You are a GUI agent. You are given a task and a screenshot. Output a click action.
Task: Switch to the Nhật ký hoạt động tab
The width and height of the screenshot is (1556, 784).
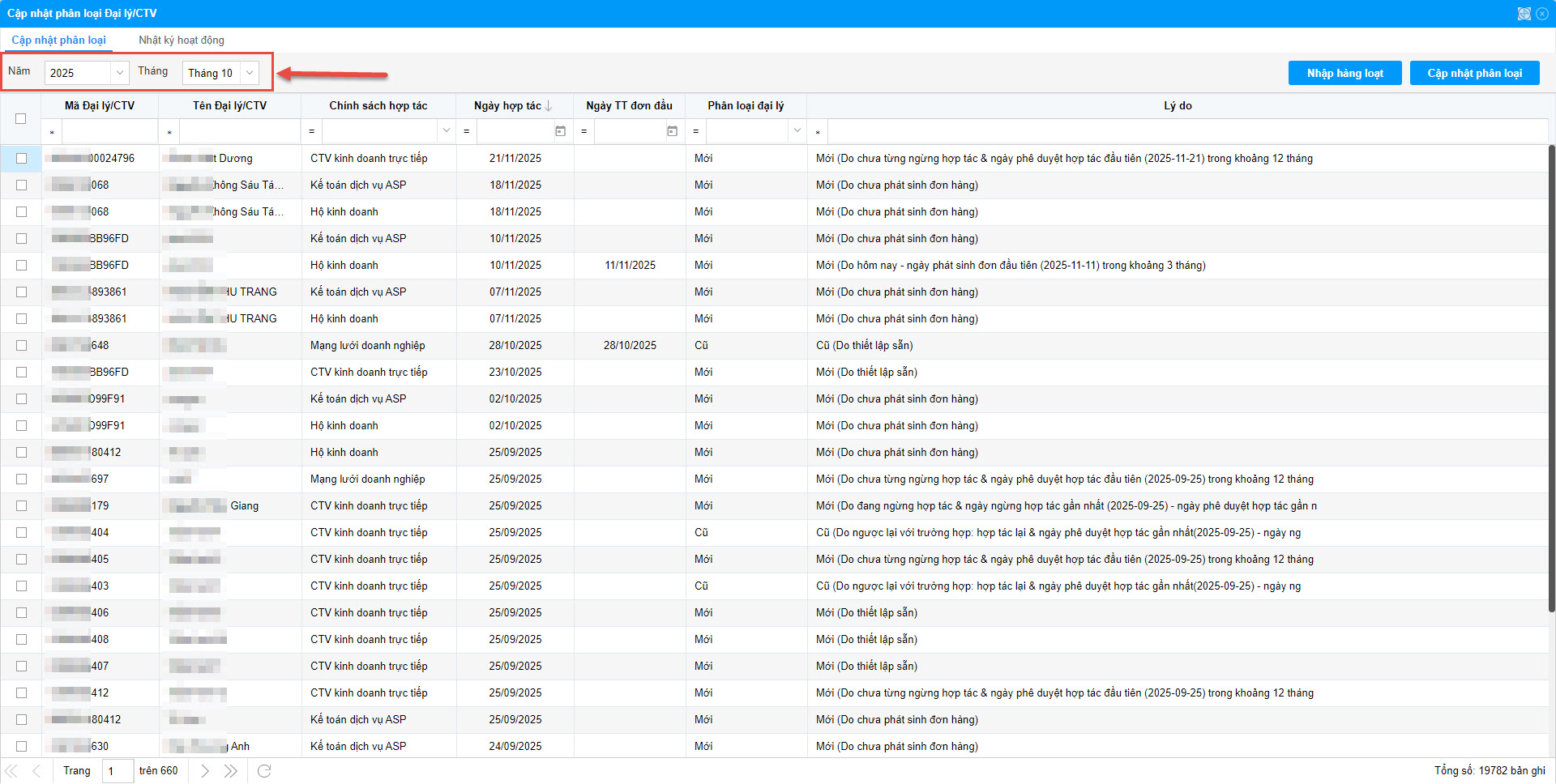point(182,40)
